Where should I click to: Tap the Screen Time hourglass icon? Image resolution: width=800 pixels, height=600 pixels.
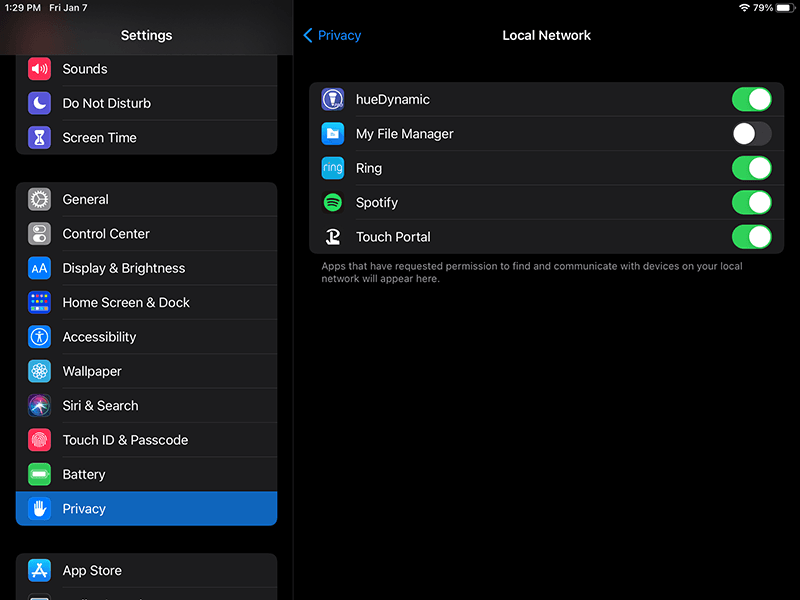(39, 138)
